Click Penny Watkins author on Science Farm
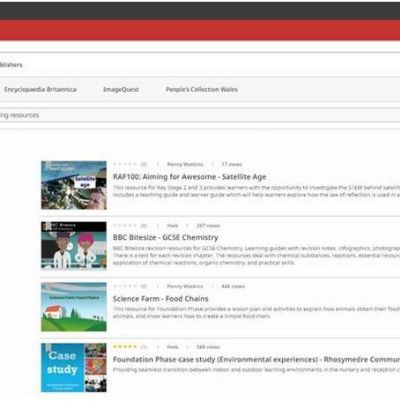Screen dimensions: 400x401 coord(185,286)
